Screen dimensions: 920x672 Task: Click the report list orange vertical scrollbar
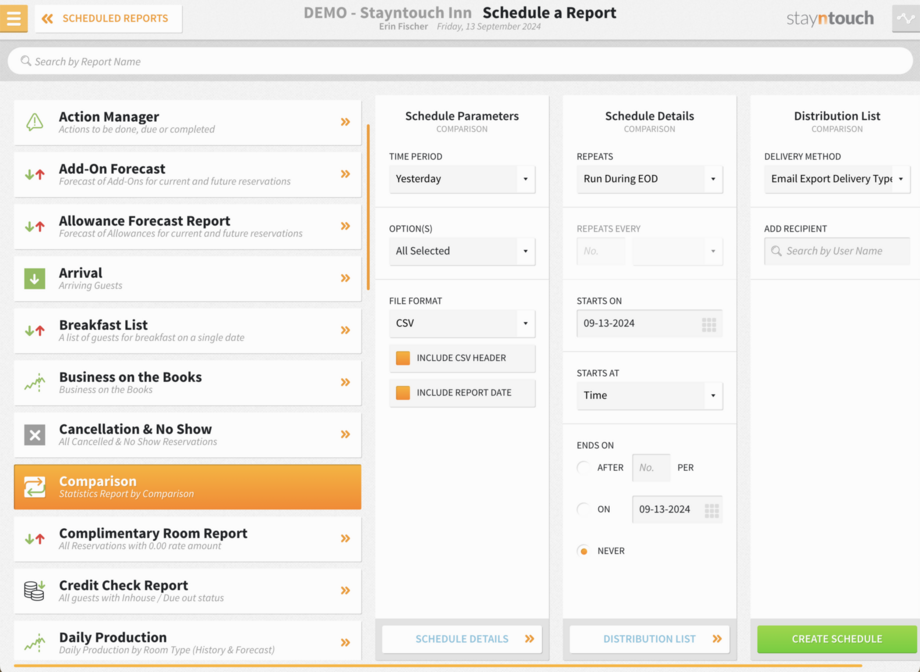(368, 207)
